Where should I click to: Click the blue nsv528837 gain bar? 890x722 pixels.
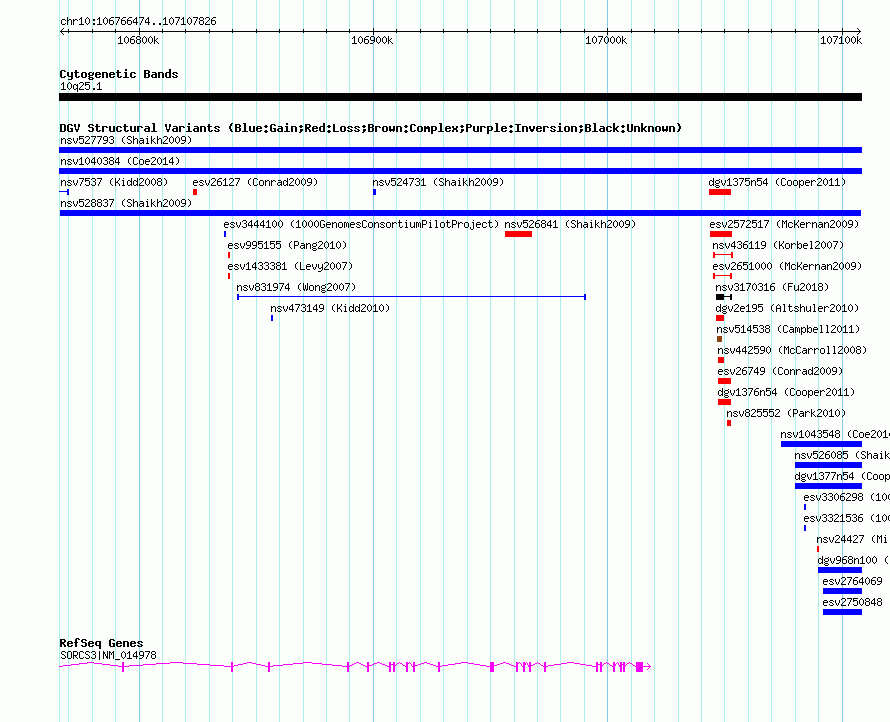click(x=460, y=213)
